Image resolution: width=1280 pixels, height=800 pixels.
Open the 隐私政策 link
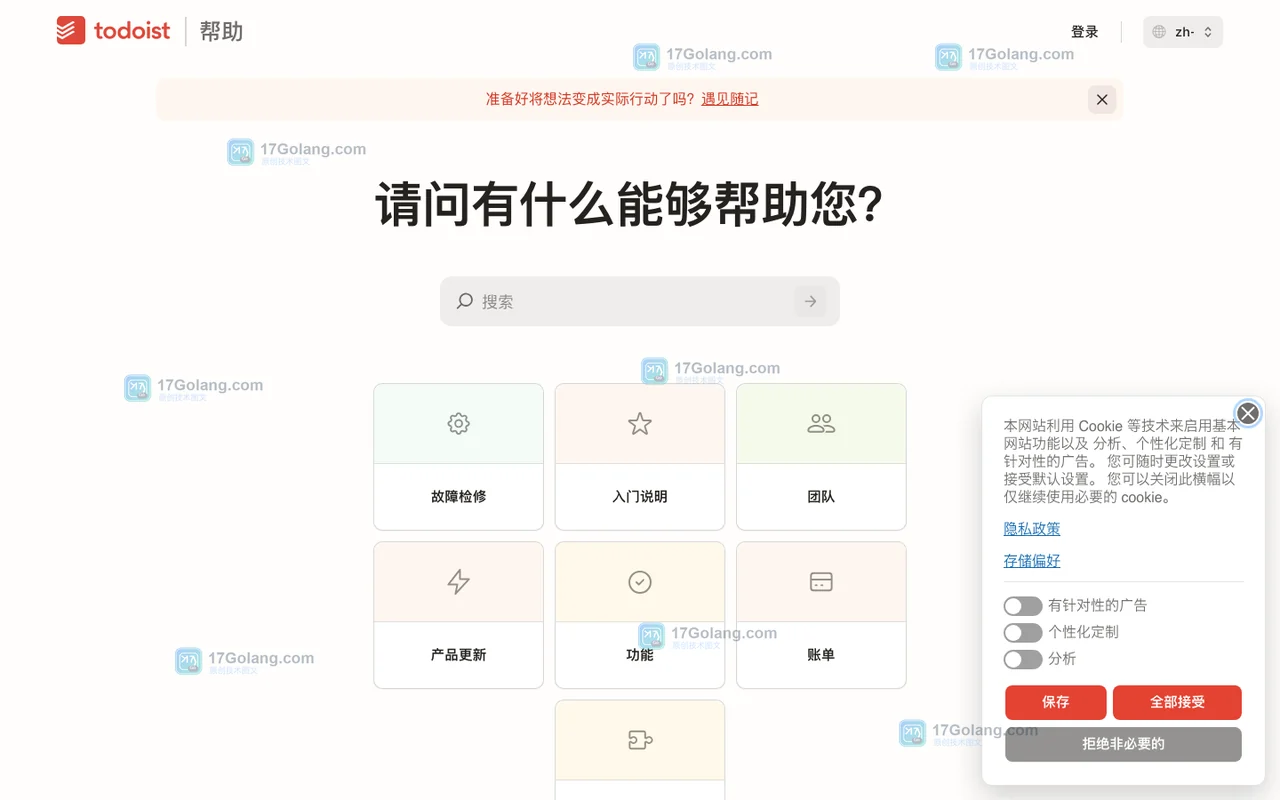(1032, 529)
